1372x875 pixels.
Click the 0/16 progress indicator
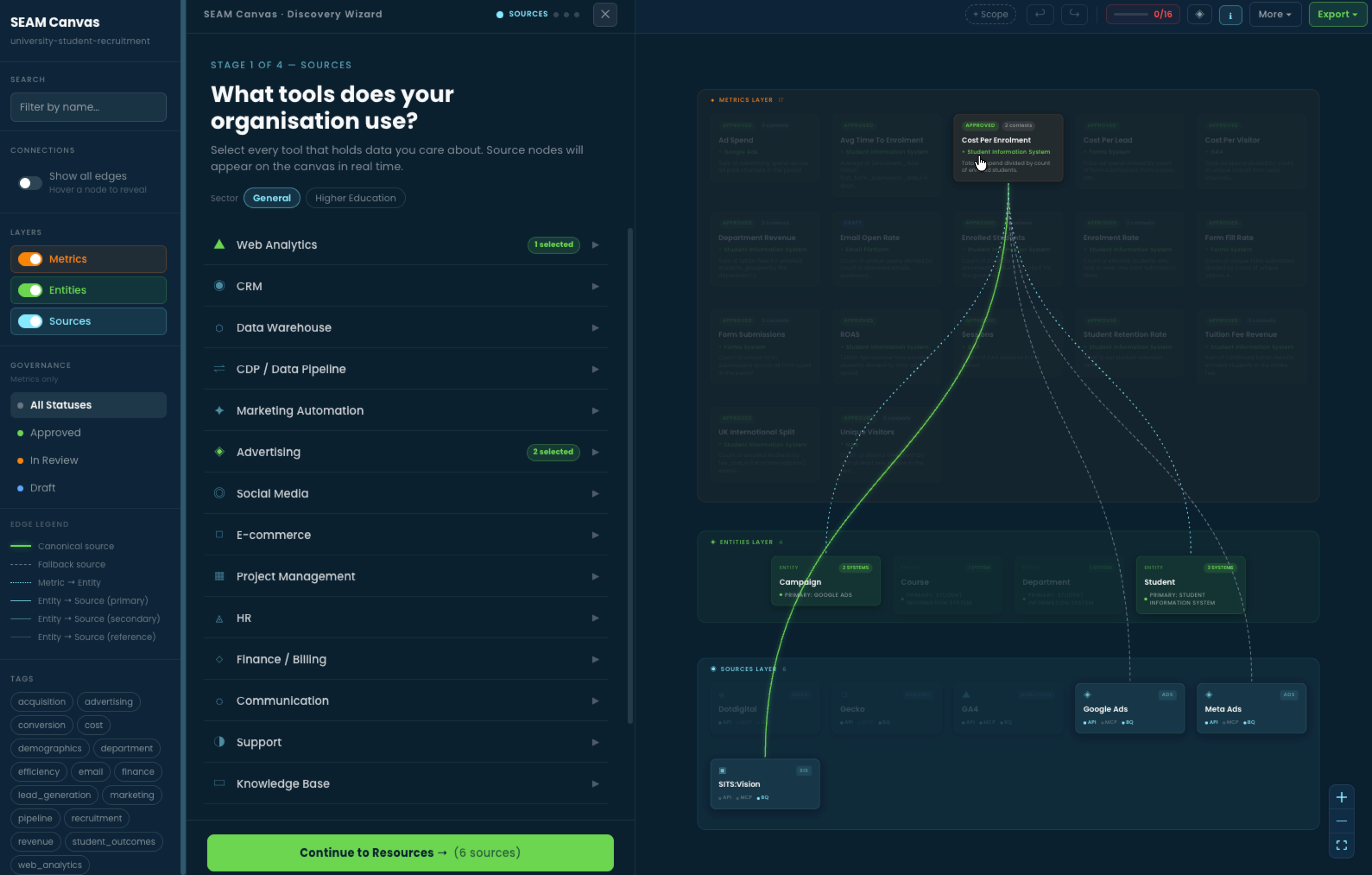(x=1142, y=14)
